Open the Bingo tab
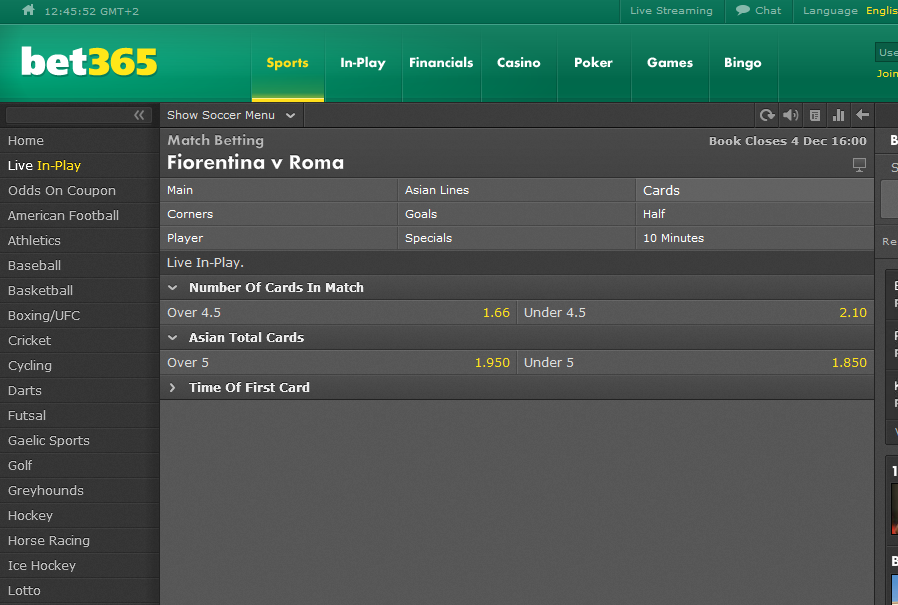This screenshot has width=898, height=605. pos(743,62)
